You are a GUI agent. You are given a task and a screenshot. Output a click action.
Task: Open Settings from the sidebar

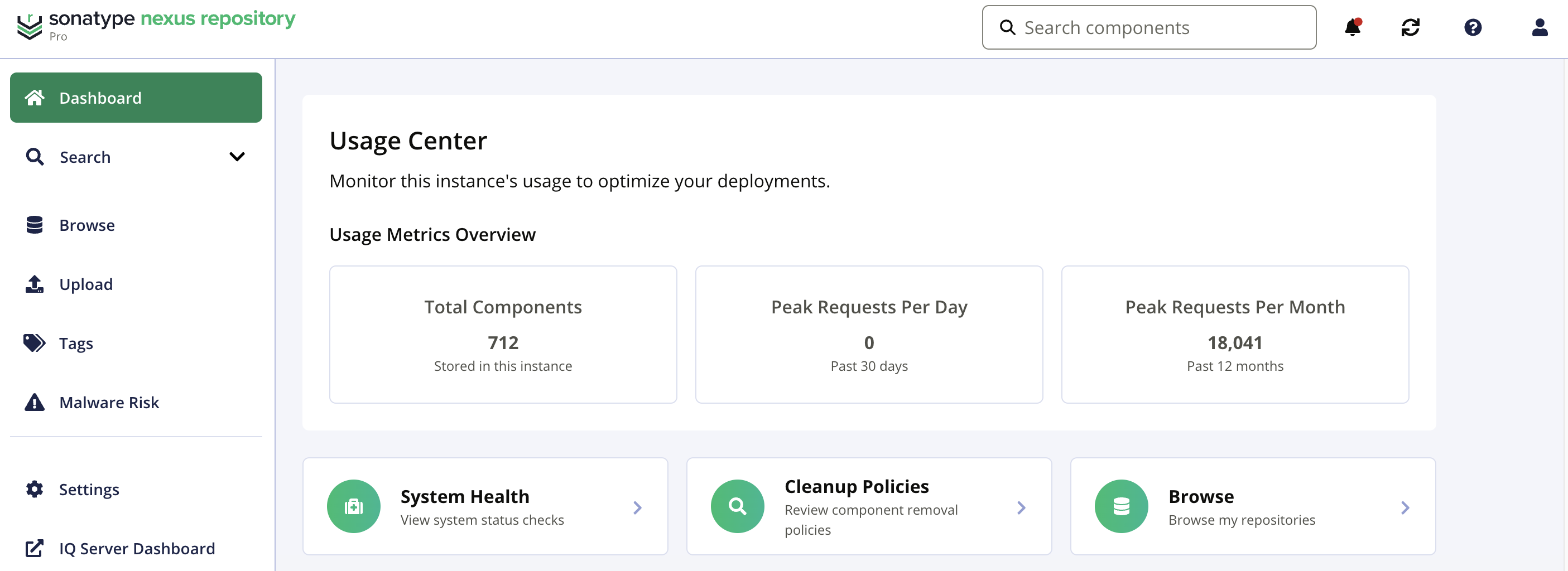click(x=89, y=489)
